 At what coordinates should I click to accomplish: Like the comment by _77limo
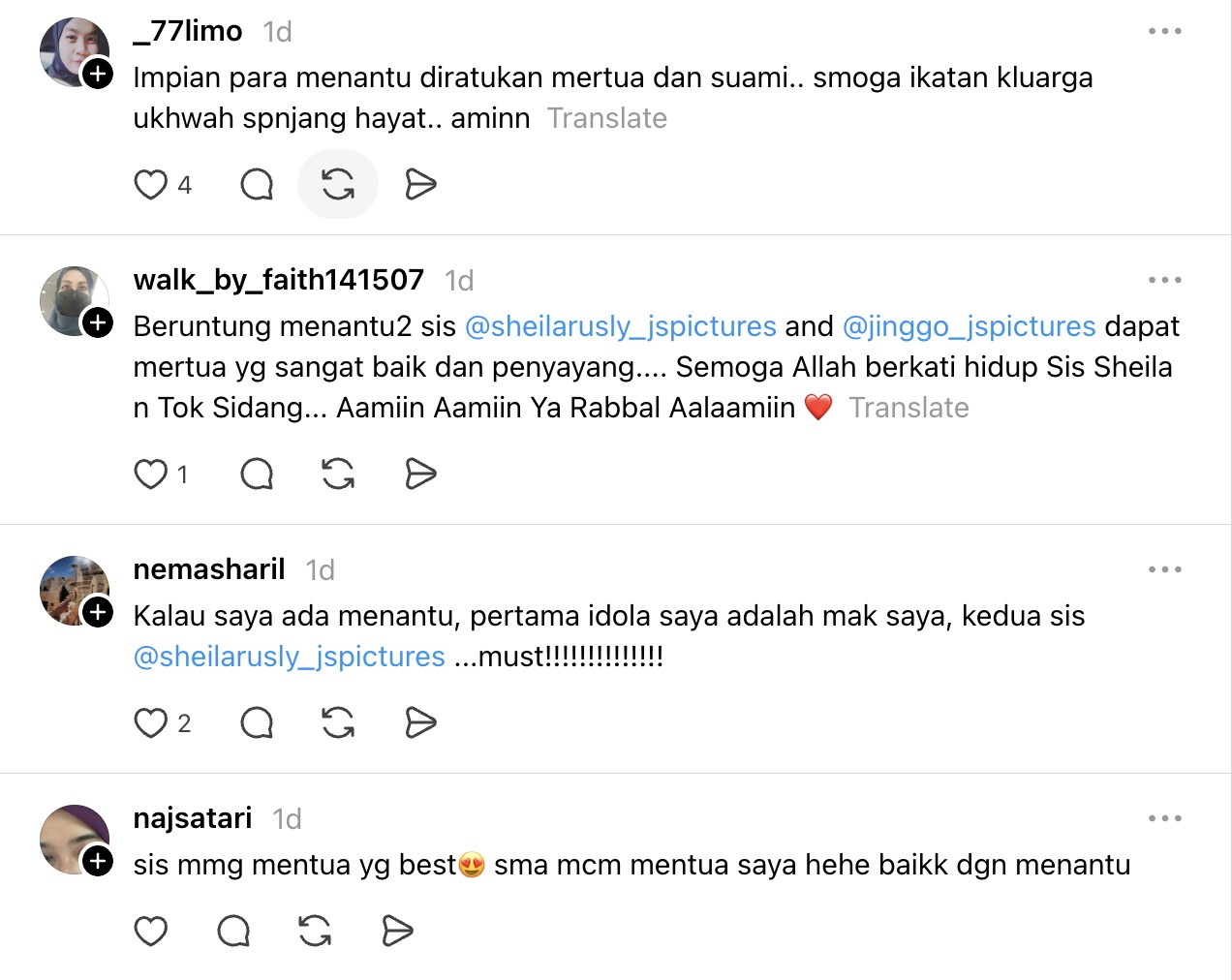151,184
